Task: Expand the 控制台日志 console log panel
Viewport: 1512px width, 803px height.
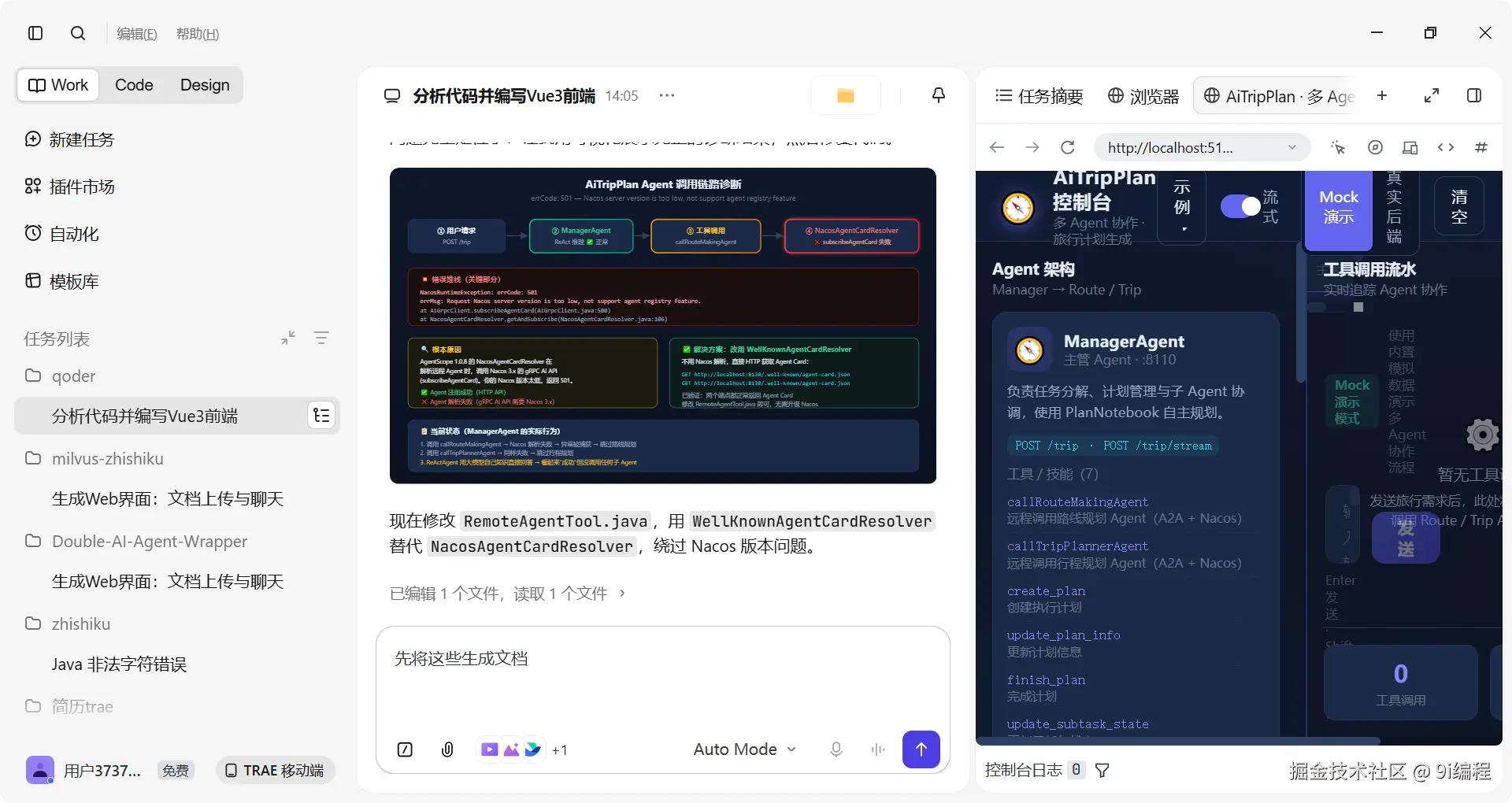Action: tap(1035, 770)
